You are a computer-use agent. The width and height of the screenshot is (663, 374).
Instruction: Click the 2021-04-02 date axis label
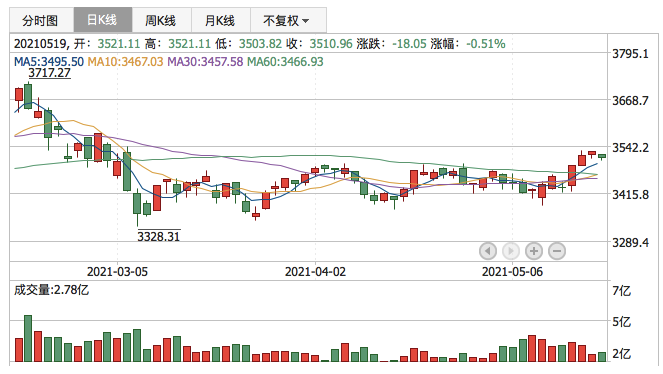point(315,271)
